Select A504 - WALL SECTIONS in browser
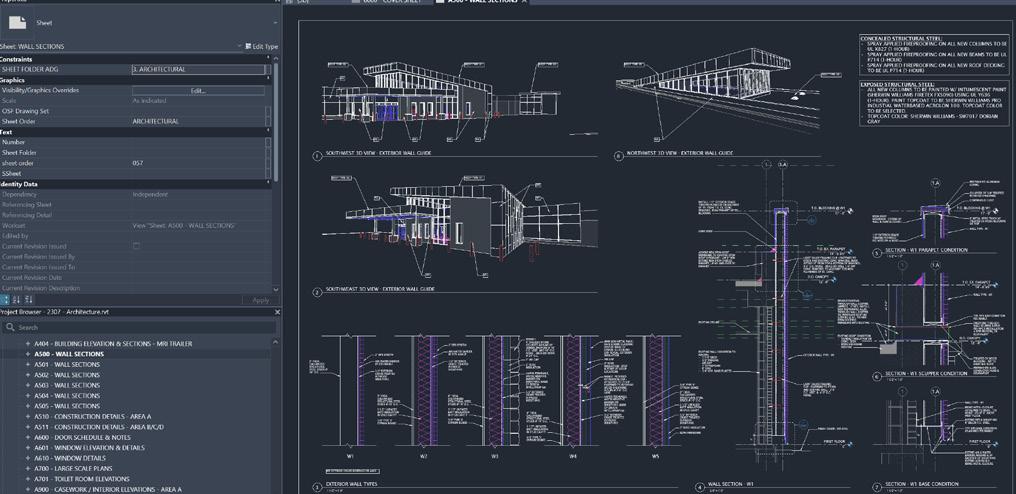 pyautogui.click(x=67, y=395)
